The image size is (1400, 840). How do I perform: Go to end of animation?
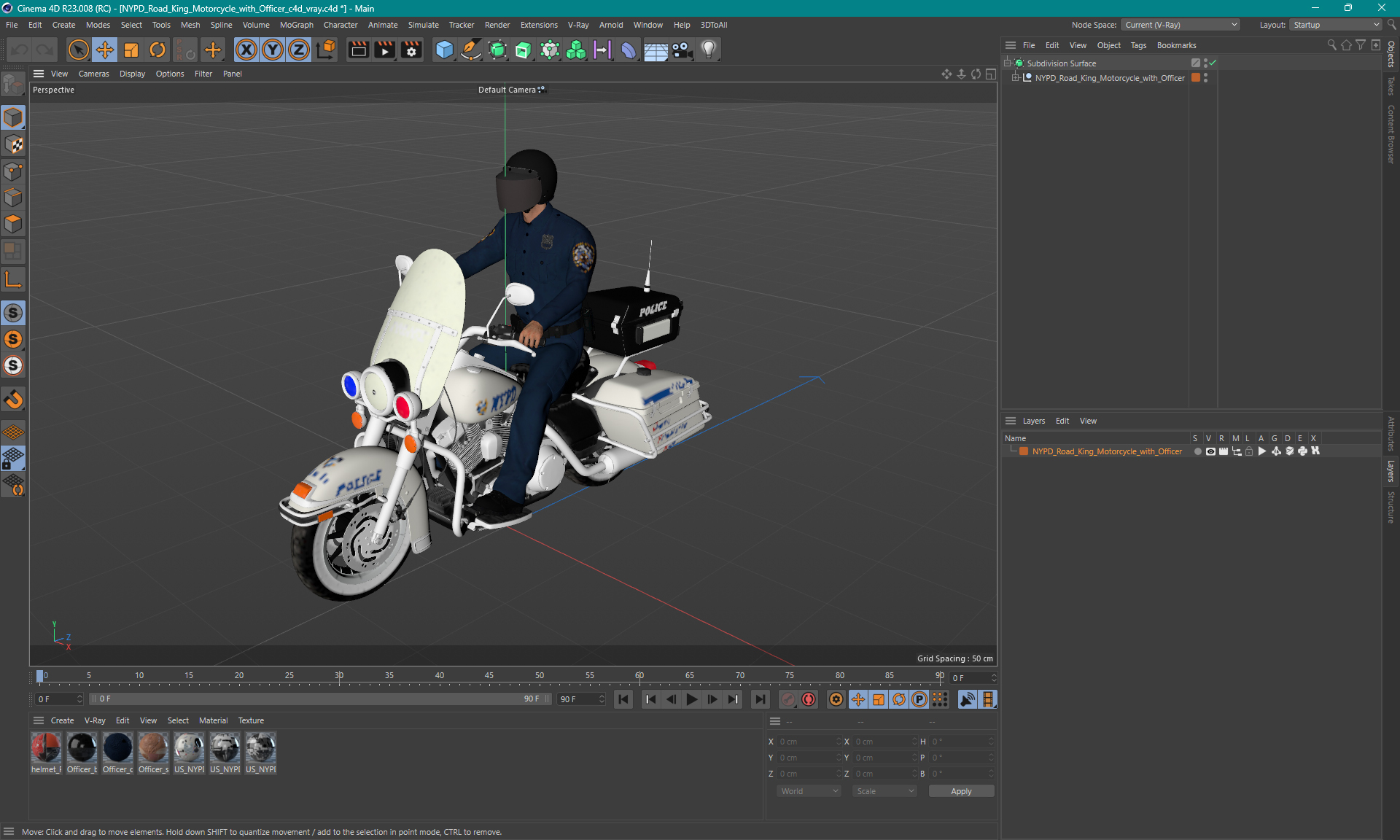[x=760, y=699]
